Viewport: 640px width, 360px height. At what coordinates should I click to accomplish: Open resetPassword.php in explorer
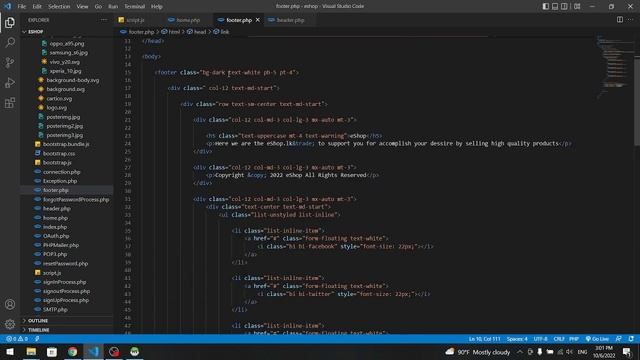coord(65,264)
